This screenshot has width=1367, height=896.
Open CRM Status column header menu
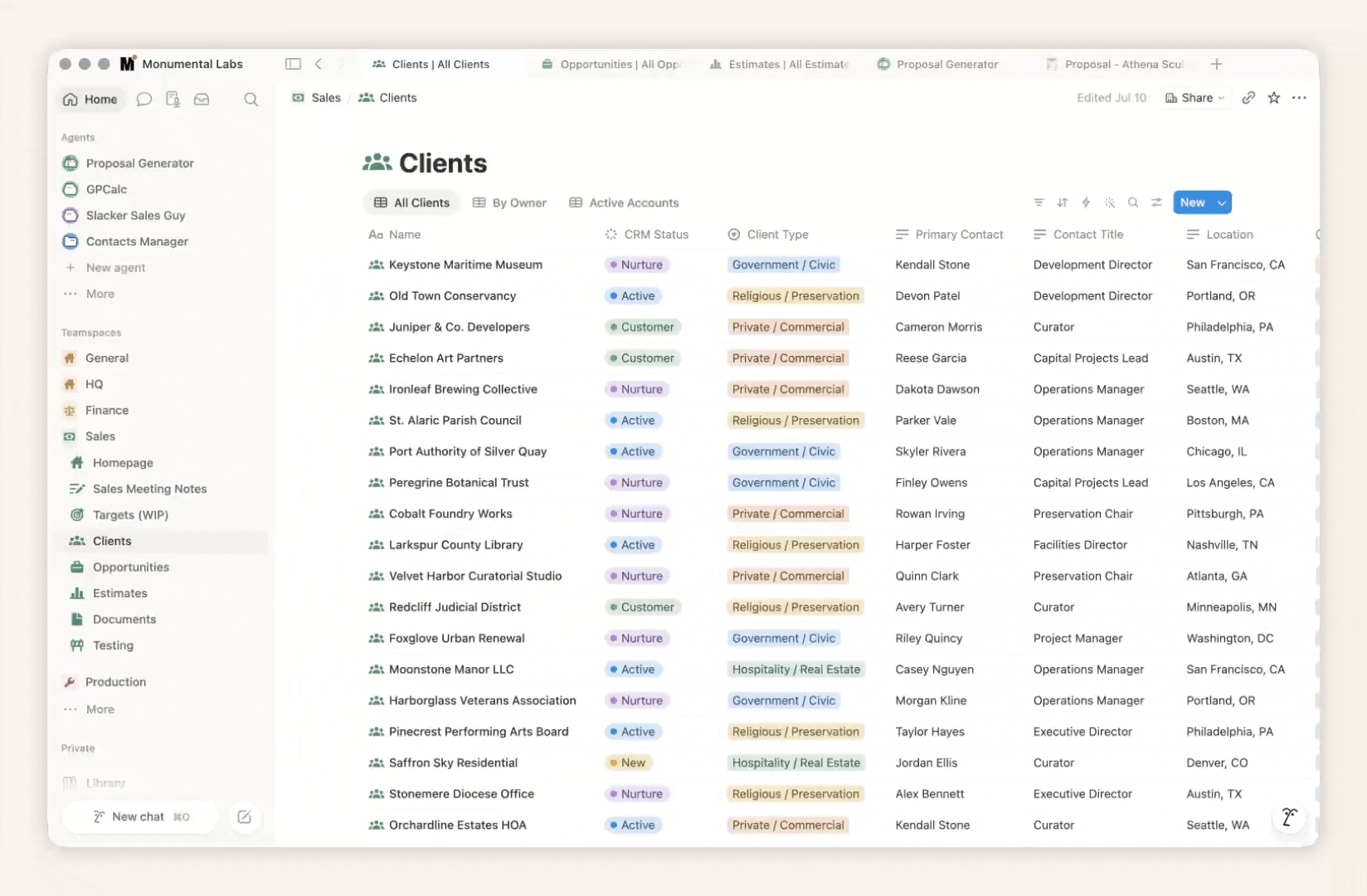click(647, 235)
